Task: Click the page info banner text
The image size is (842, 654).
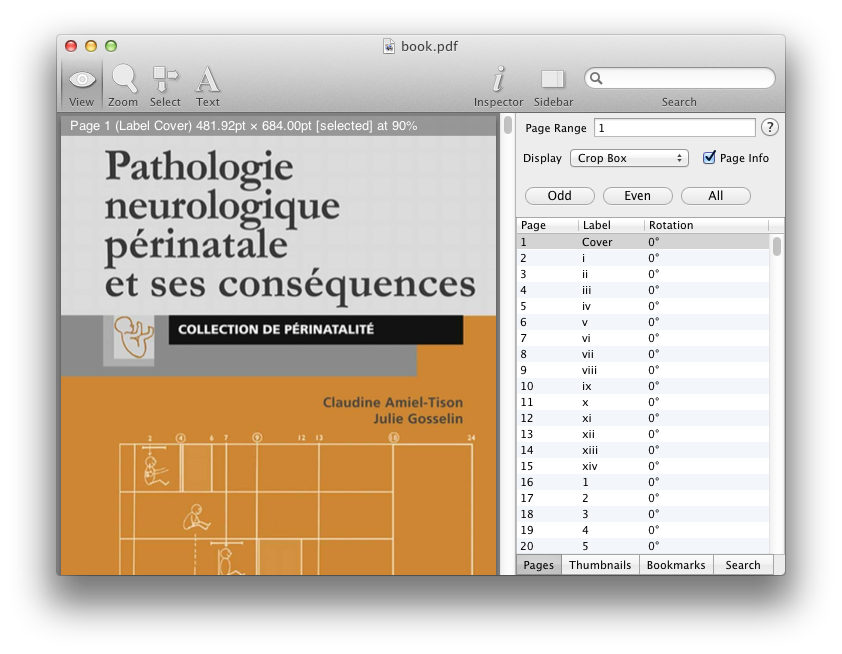Action: pos(243,126)
